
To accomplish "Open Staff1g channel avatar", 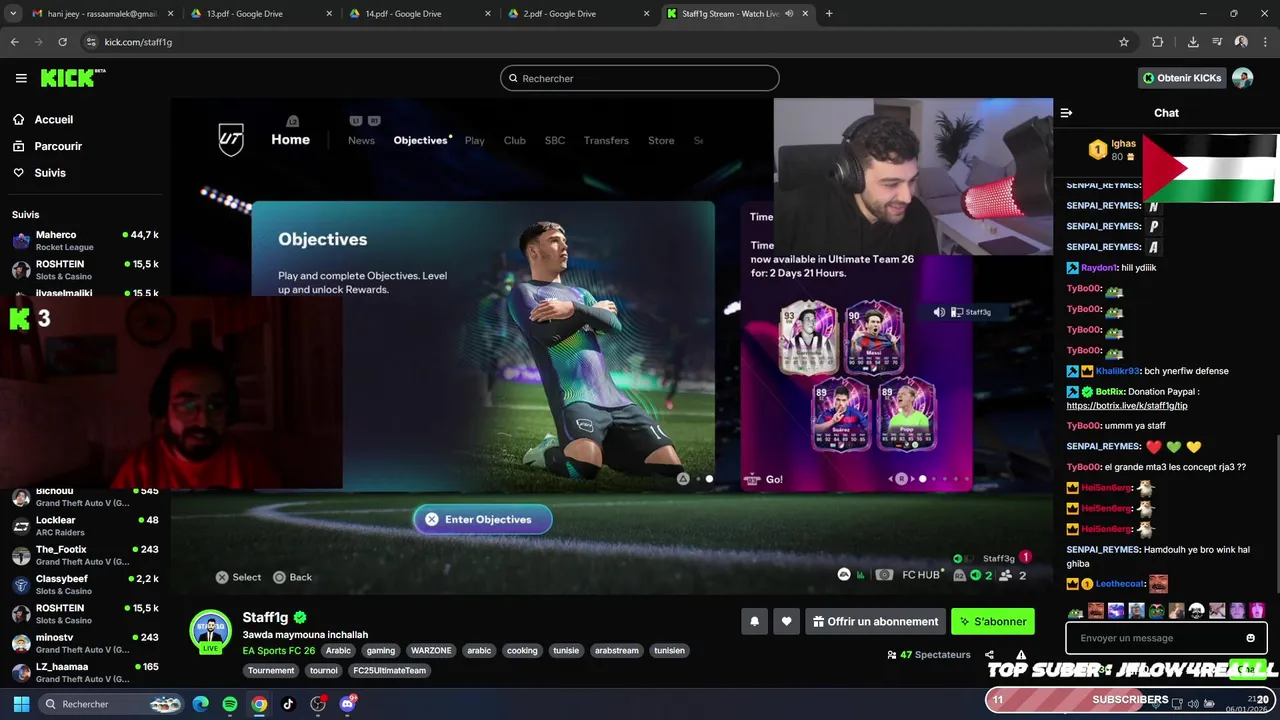I will (x=210, y=632).
